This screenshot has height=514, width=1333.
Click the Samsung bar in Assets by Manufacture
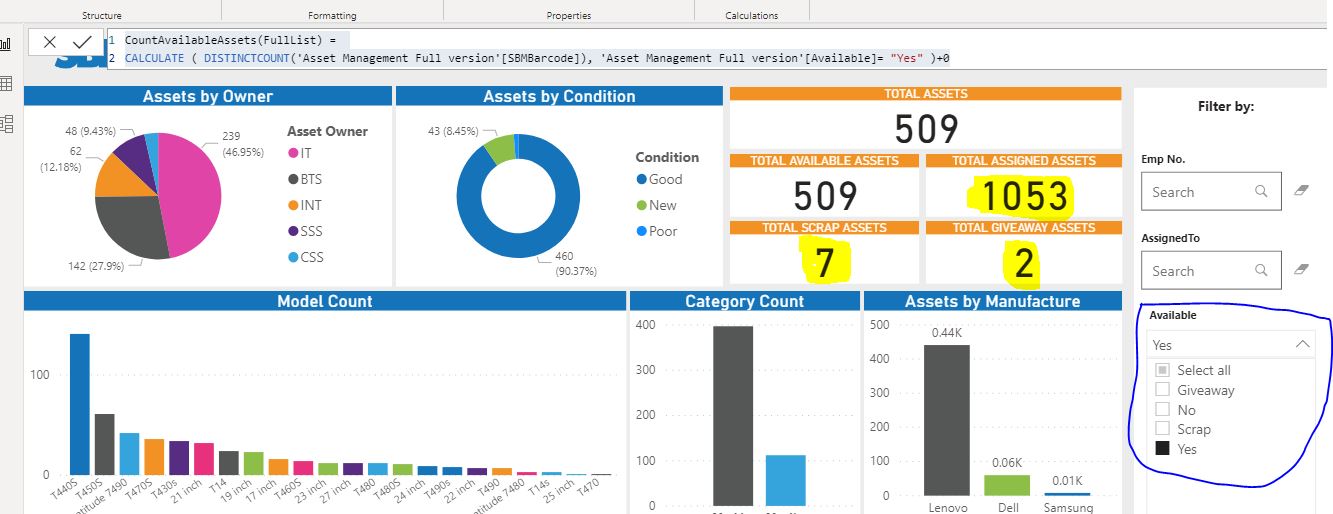[1067, 493]
